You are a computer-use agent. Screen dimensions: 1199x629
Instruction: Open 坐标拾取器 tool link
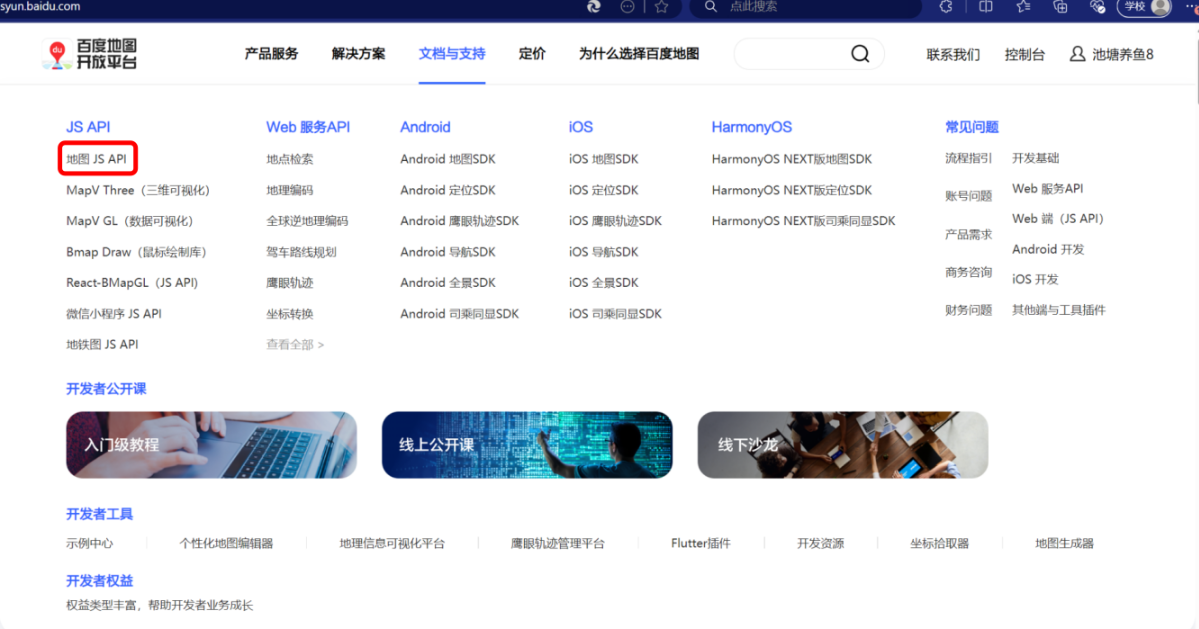tap(940, 543)
